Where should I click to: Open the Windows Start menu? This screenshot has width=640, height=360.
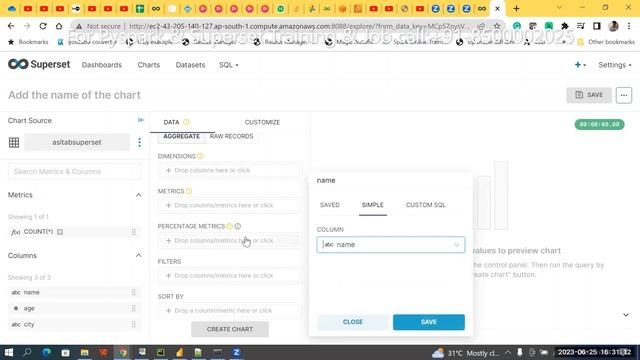click(9, 352)
